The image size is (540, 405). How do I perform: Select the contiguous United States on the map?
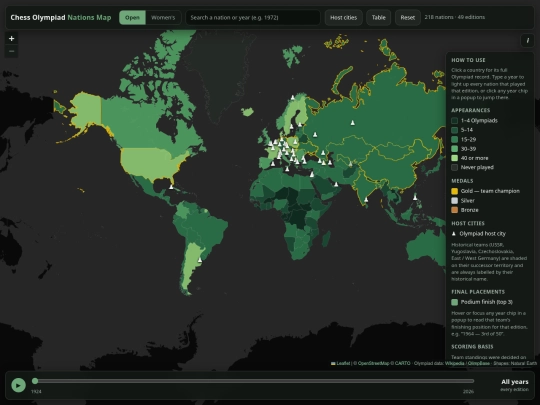152,162
